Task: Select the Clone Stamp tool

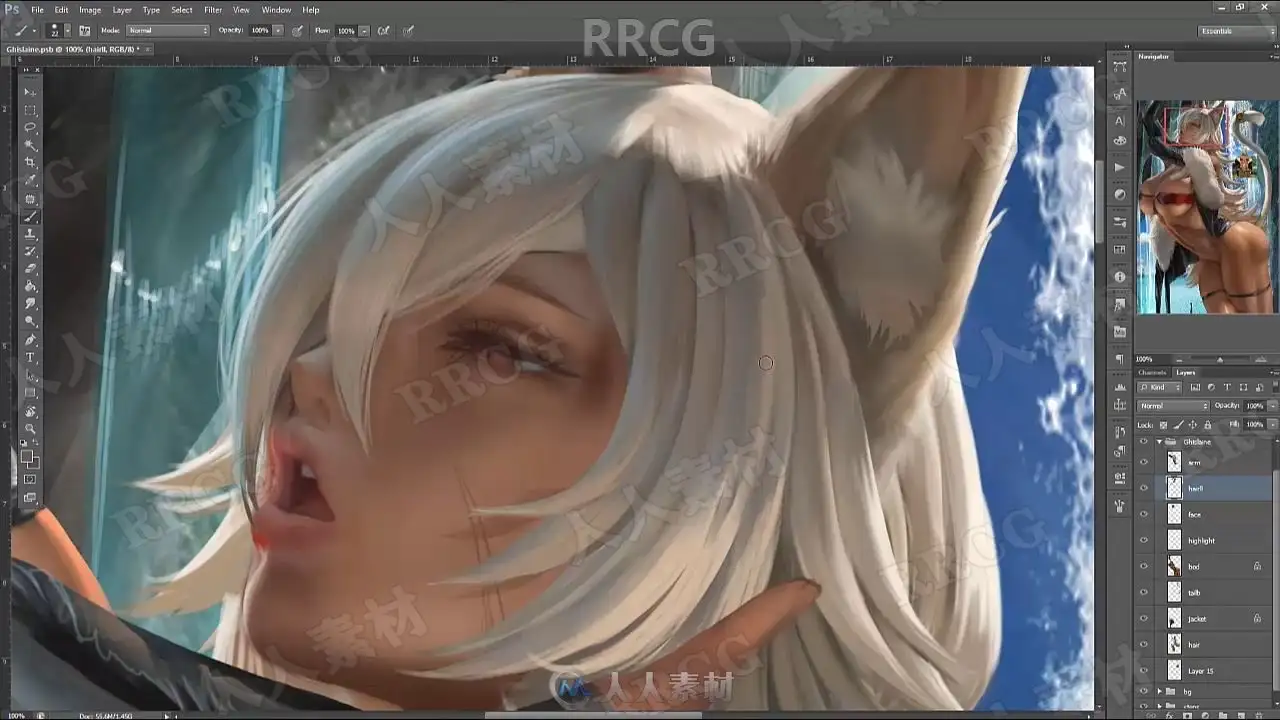Action: [x=30, y=234]
